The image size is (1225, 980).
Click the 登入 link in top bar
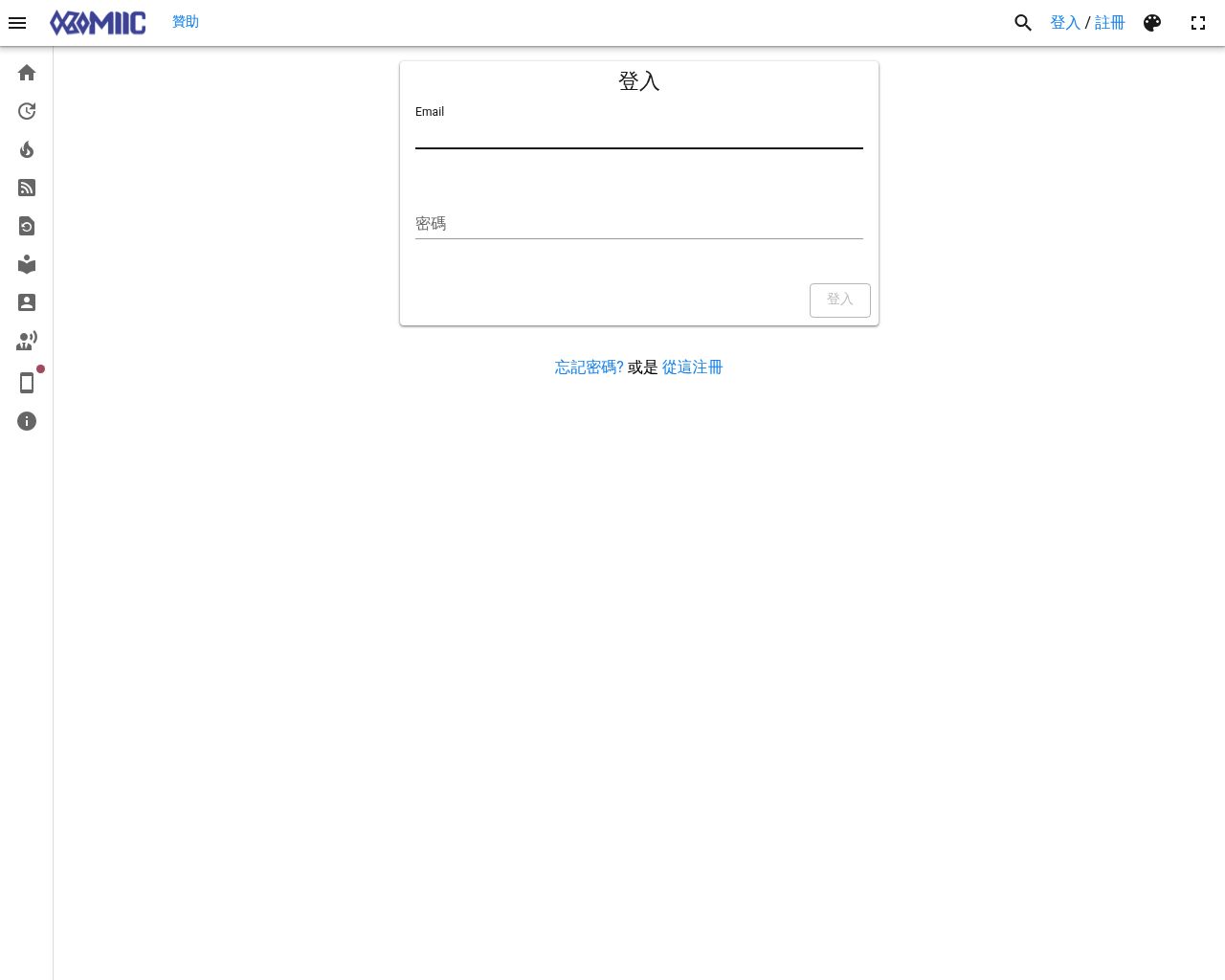[1065, 23]
